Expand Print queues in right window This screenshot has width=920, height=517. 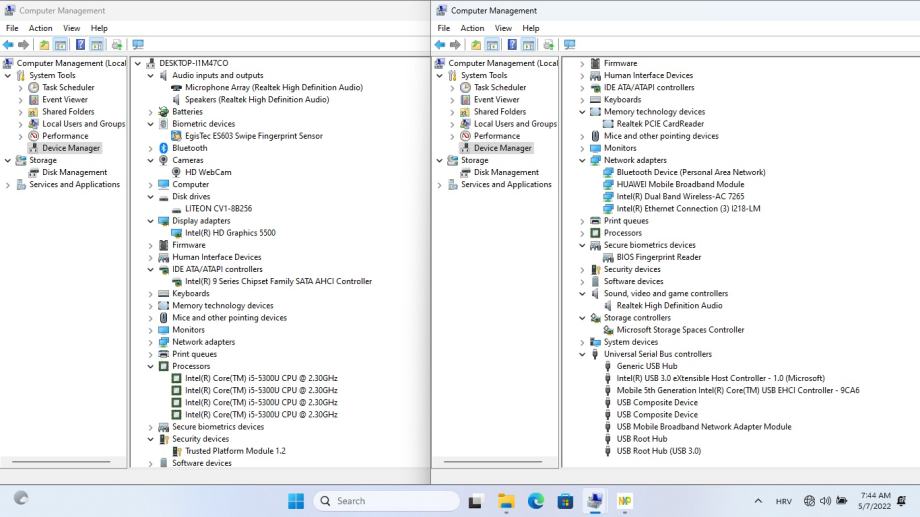point(582,221)
